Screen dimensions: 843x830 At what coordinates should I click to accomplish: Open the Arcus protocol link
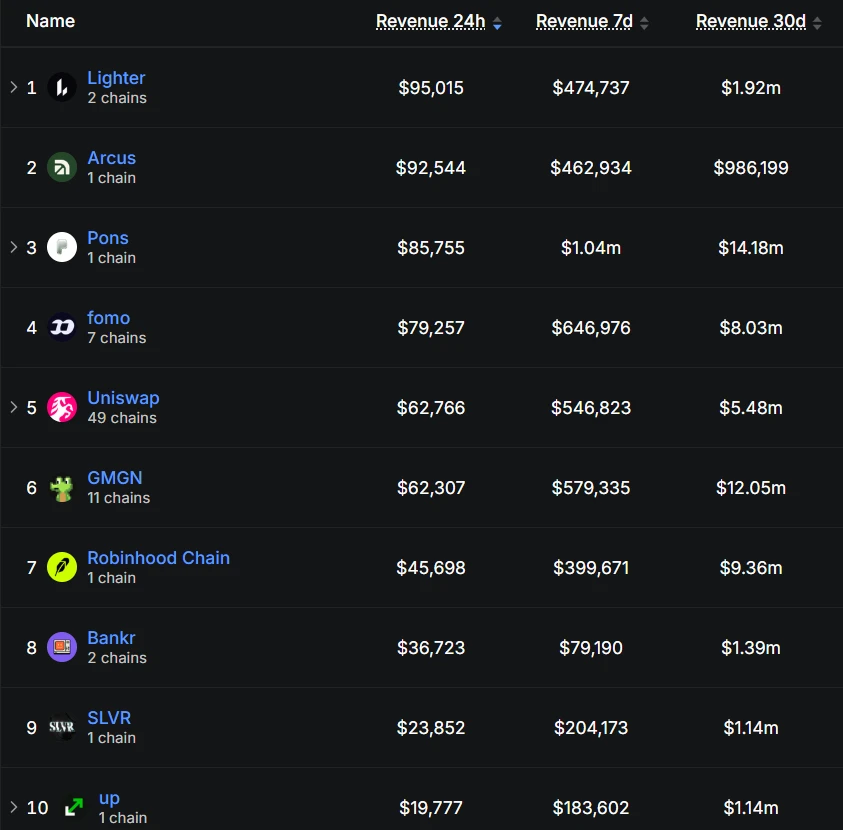point(112,158)
